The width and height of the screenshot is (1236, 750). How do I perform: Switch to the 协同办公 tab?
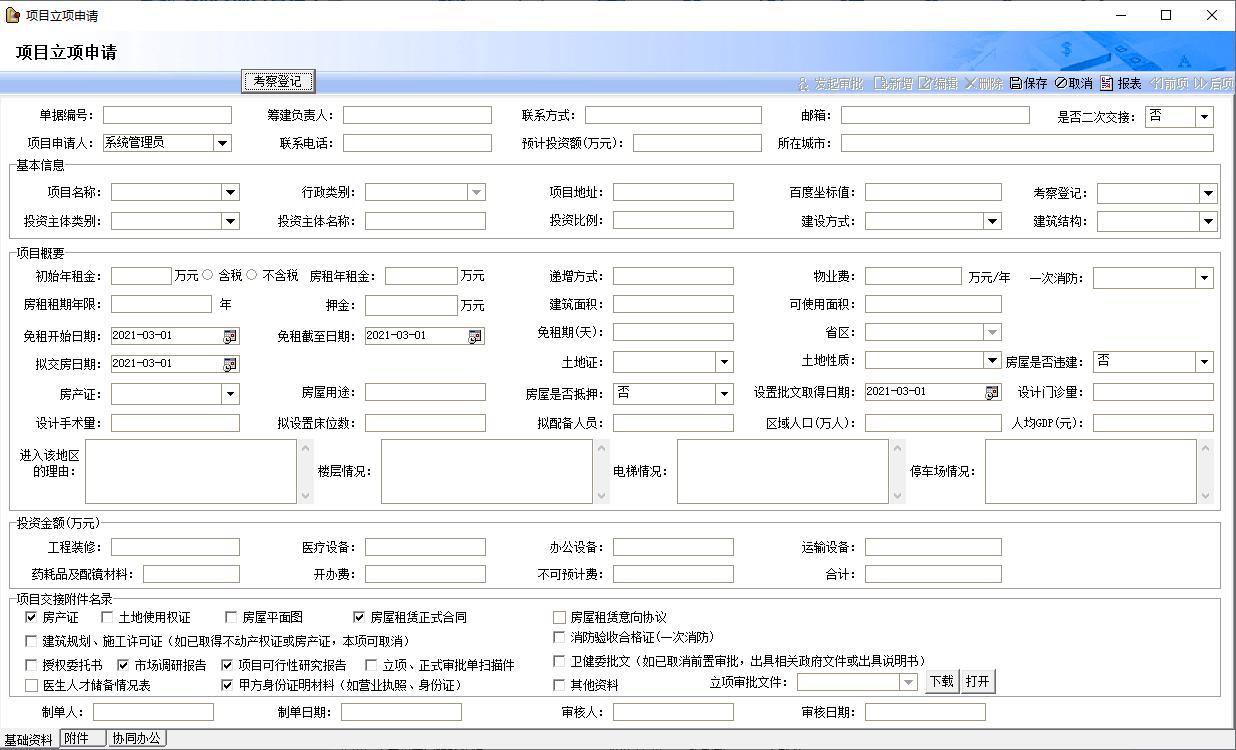click(136, 739)
